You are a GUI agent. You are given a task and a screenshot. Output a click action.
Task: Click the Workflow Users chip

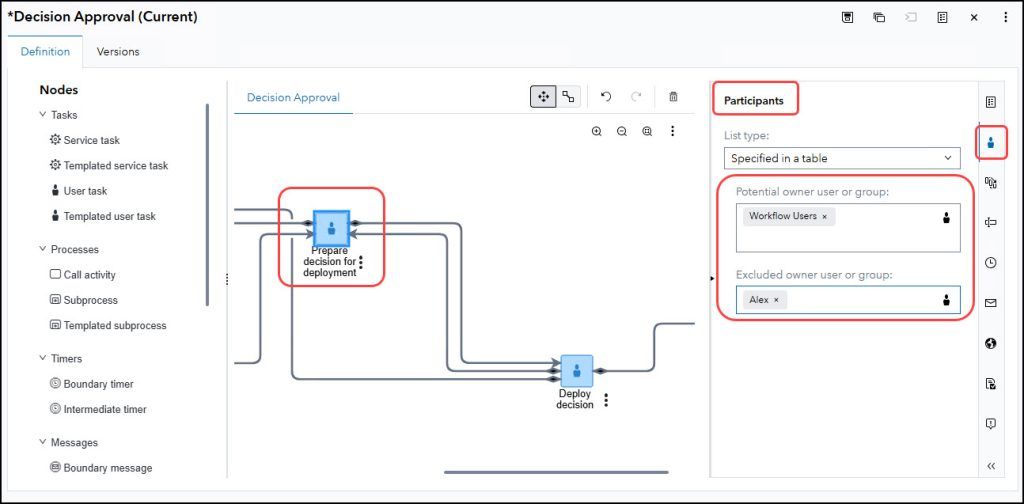[x=782, y=216]
